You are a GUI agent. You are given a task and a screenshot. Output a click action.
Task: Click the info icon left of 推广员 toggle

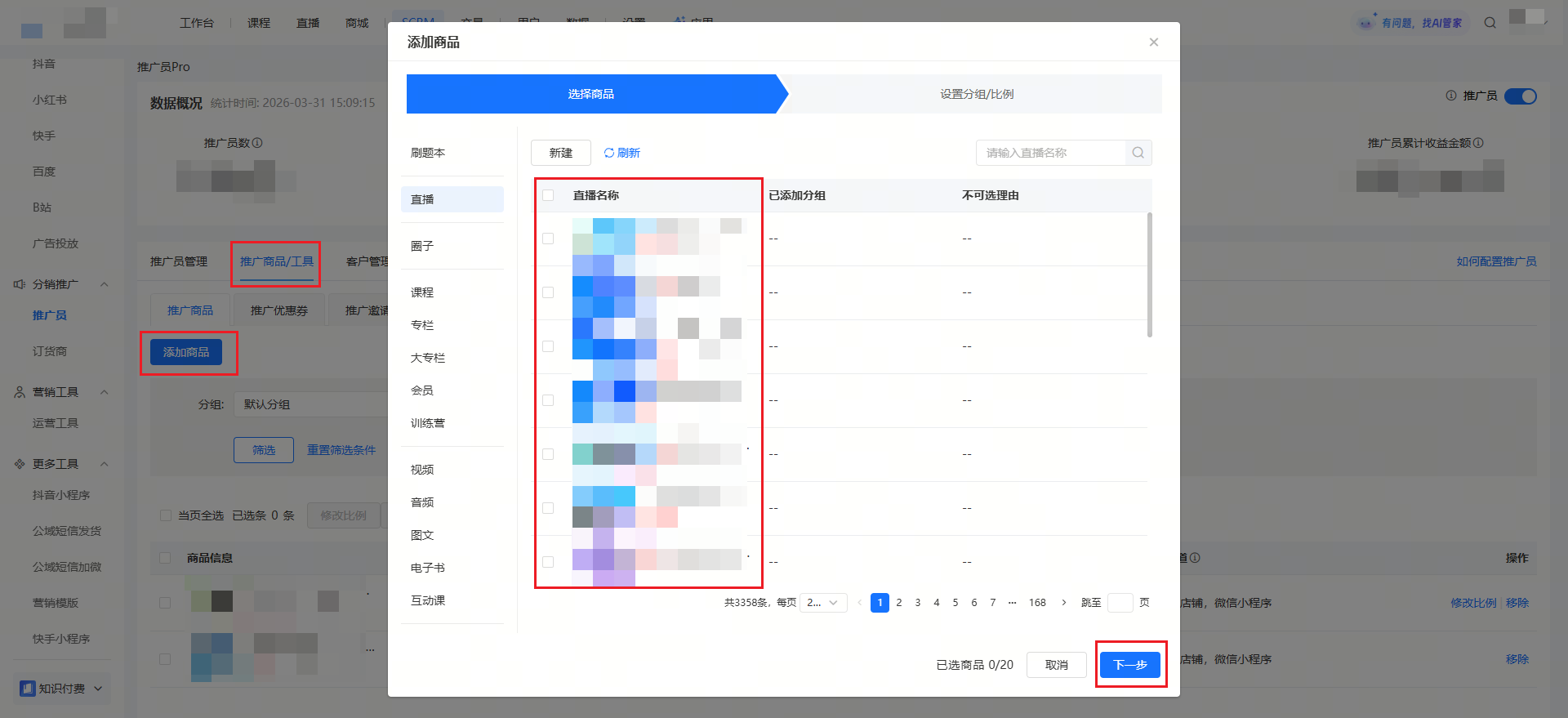tap(1451, 96)
